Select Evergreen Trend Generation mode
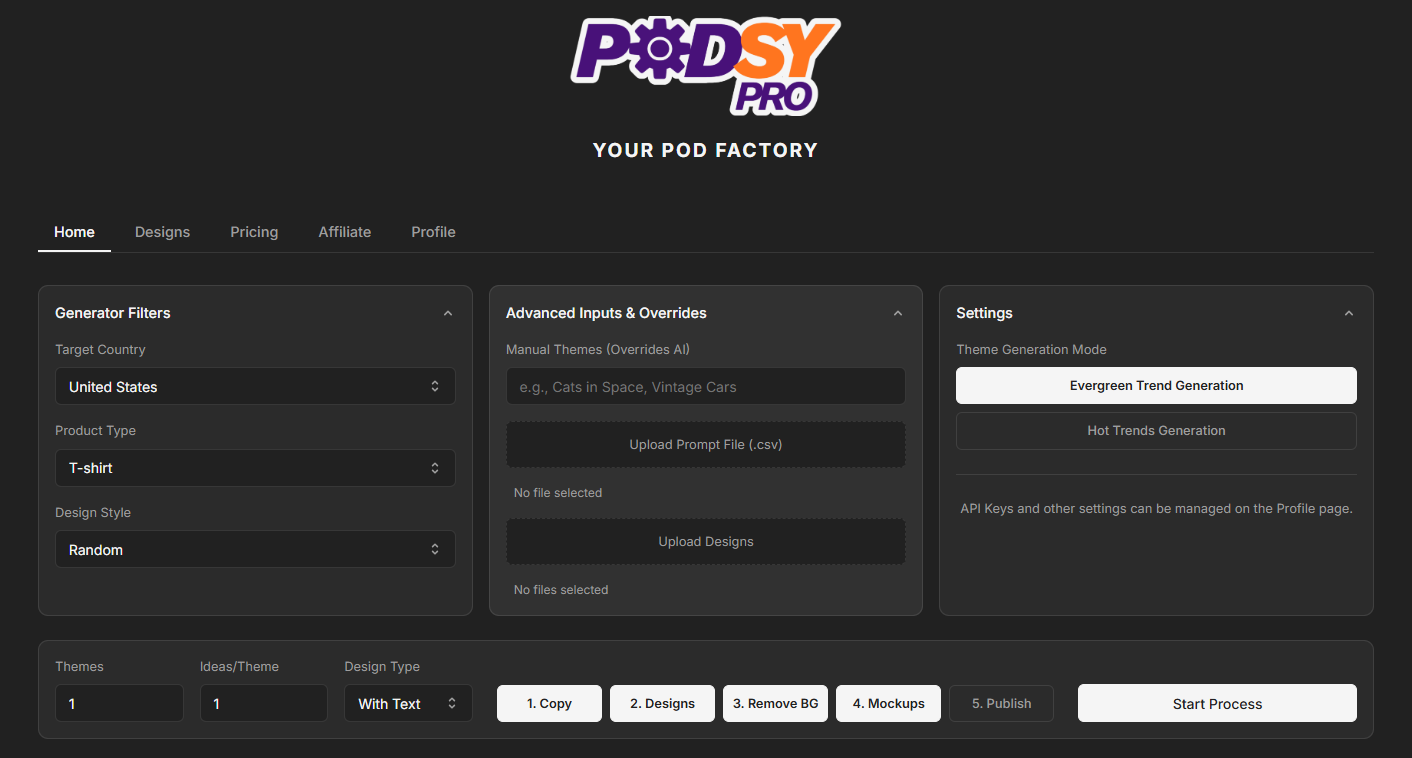The image size is (1412, 758). point(1156,385)
